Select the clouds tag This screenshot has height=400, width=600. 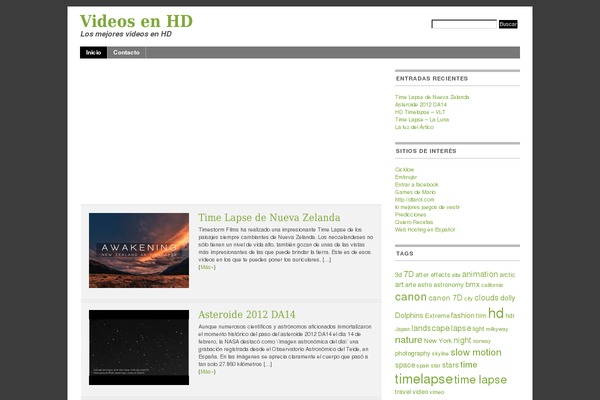click(x=486, y=298)
